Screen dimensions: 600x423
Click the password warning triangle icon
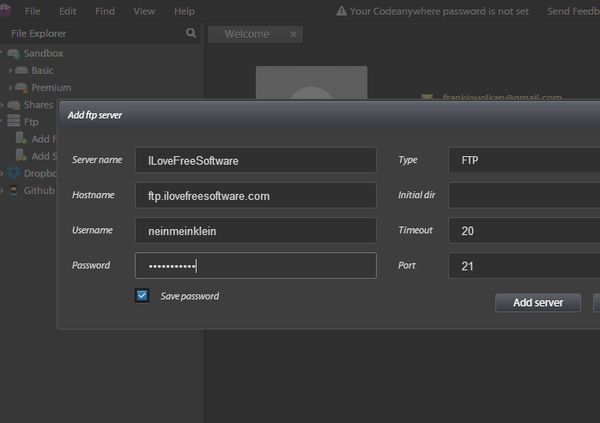click(341, 11)
